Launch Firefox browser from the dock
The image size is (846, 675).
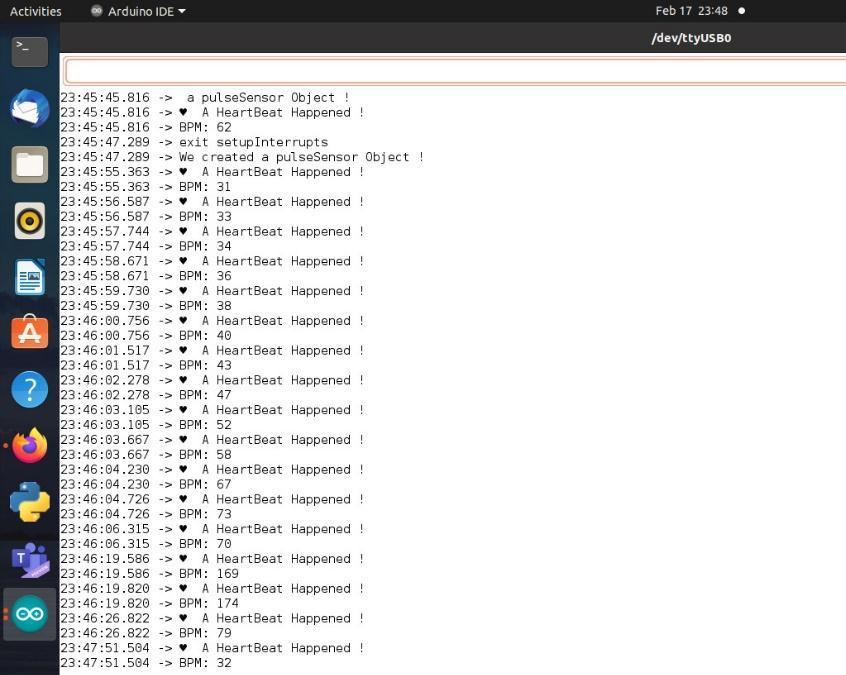coord(30,446)
